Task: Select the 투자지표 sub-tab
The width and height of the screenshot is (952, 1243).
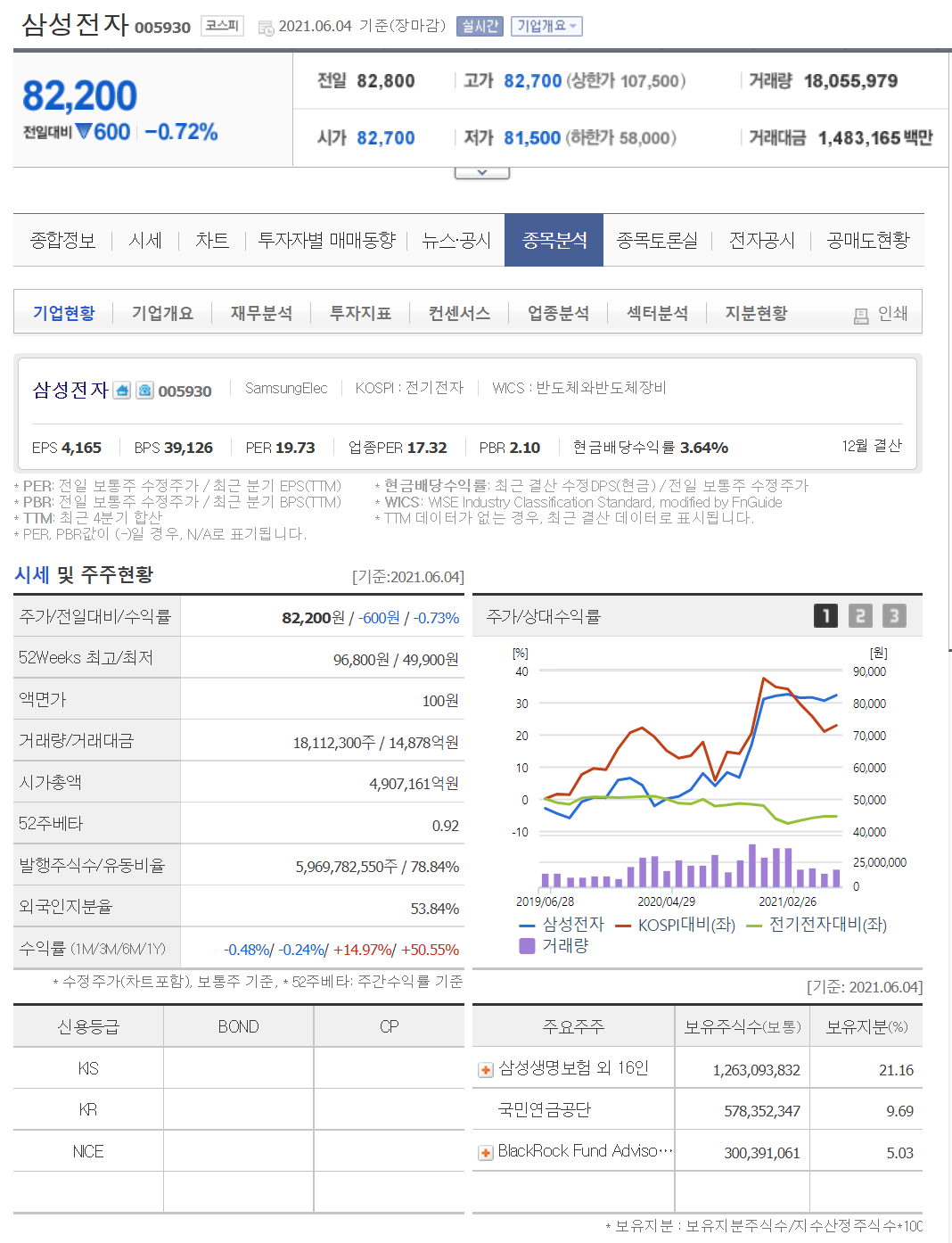Action: point(360,313)
